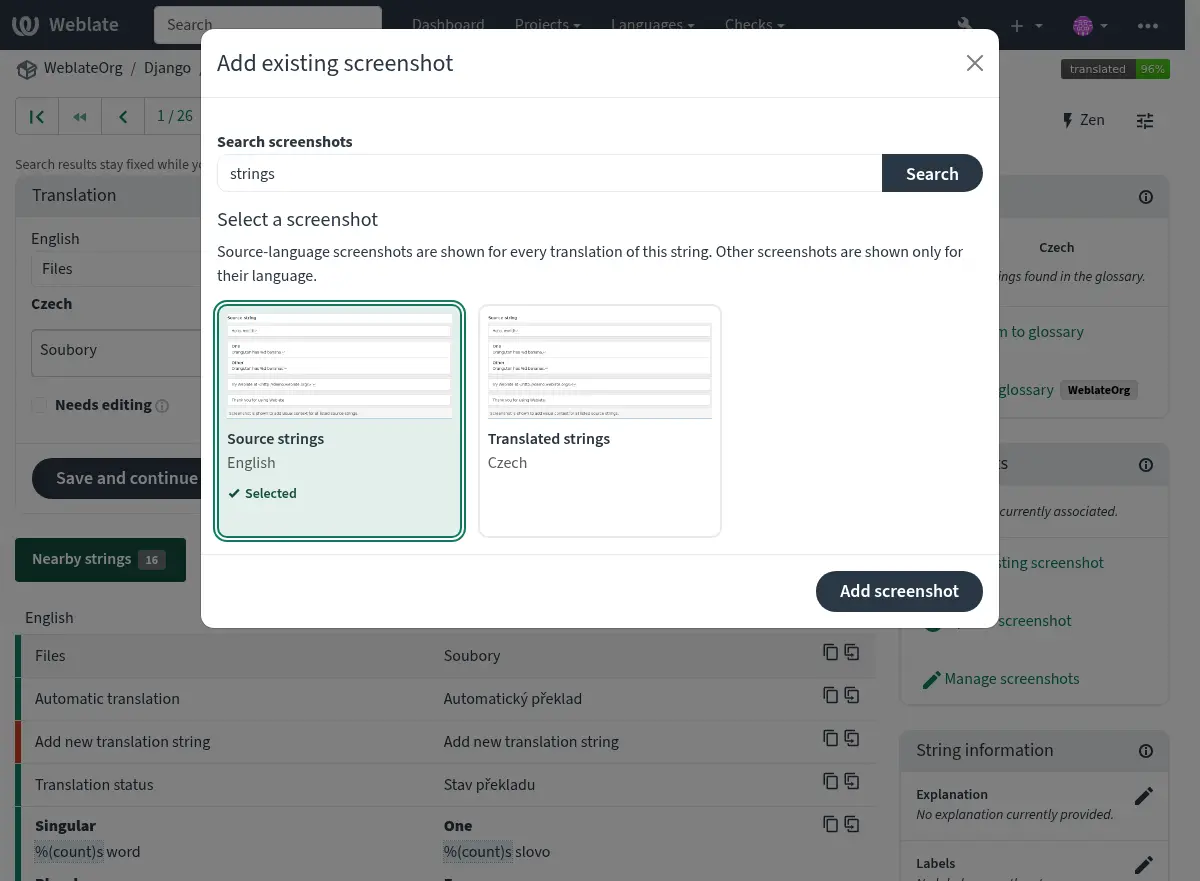1200x881 pixels.
Task: Open the Languages menu
Action: click(x=653, y=25)
